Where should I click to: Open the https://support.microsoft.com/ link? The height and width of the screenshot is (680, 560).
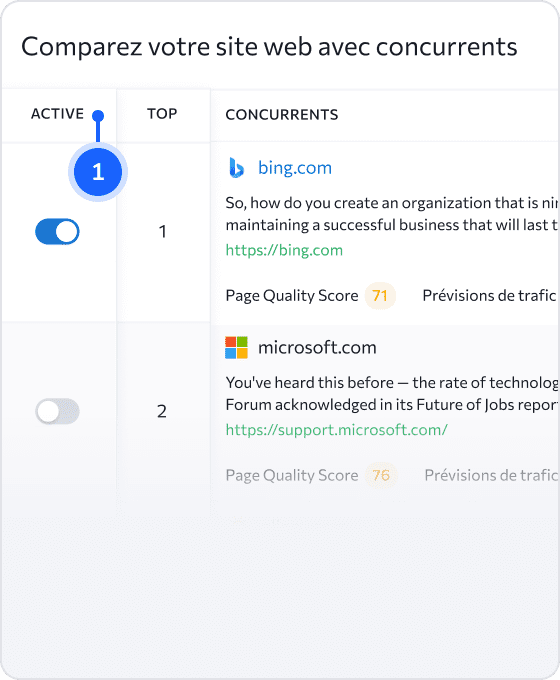(337, 430)
